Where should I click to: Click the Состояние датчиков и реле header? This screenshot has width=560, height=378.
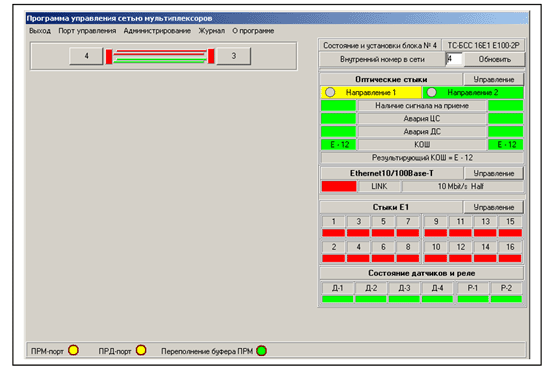421,273
